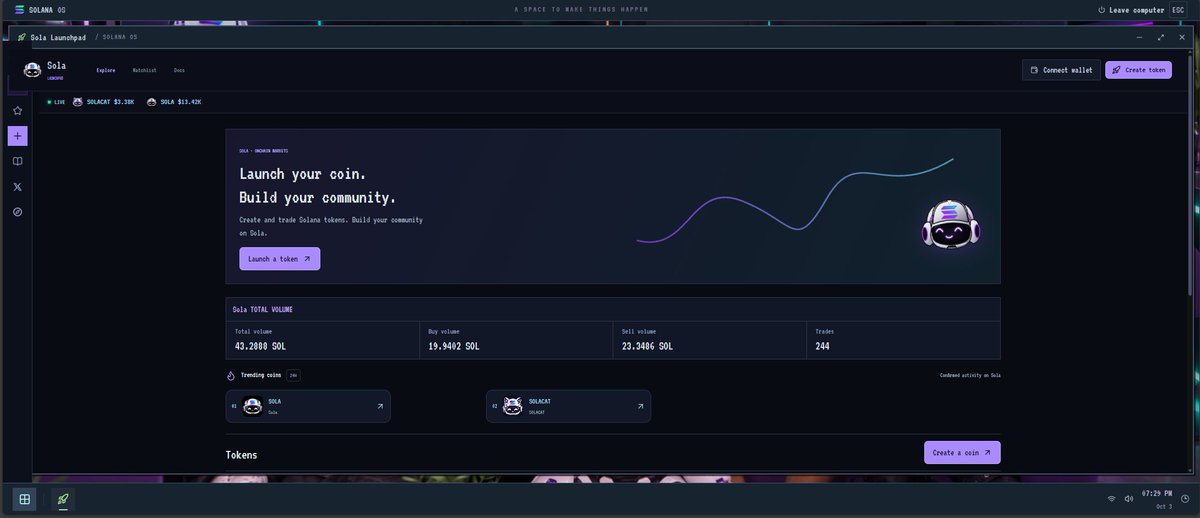
Task: Click the Trades count 244
Action: pos(822,346)
